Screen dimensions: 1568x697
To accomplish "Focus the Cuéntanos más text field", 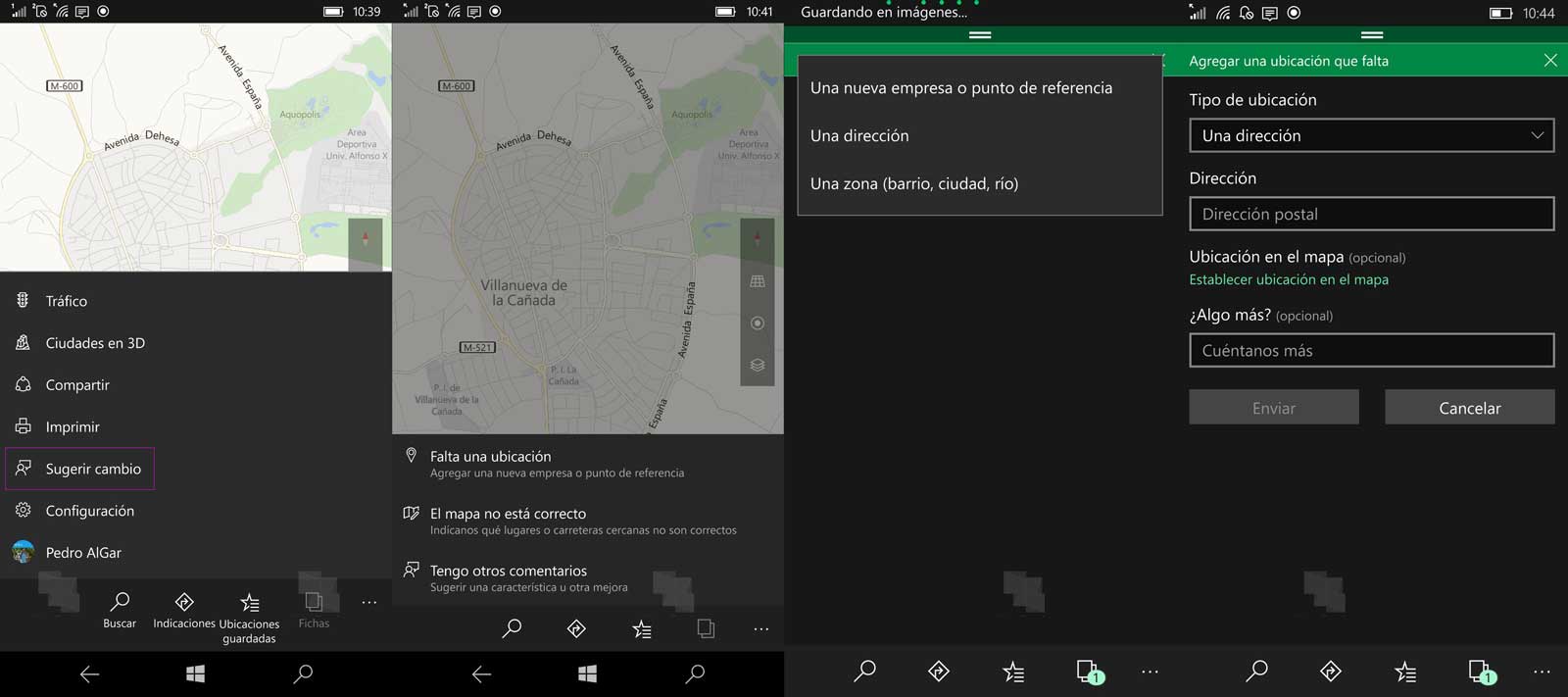I will tap(1372, 350).
